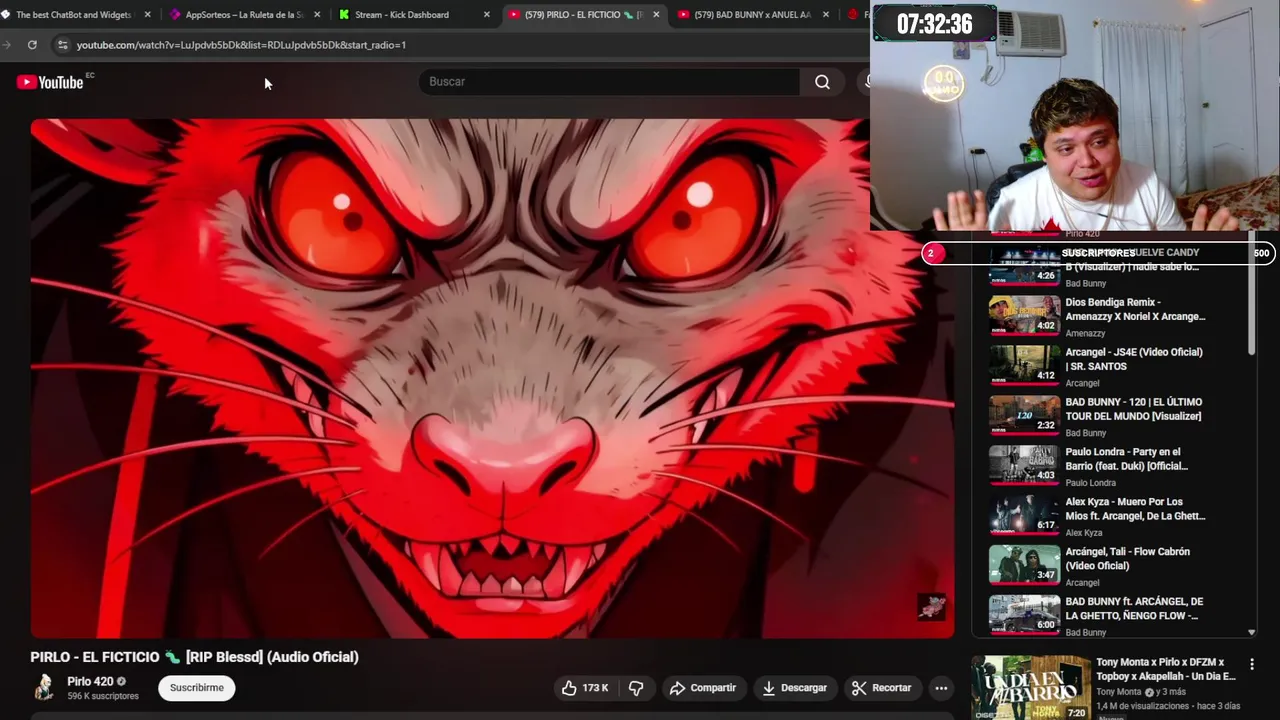Click the Suscribirme button
Viewport: 1280px width, 720px height.
click(x=197, y=688)
